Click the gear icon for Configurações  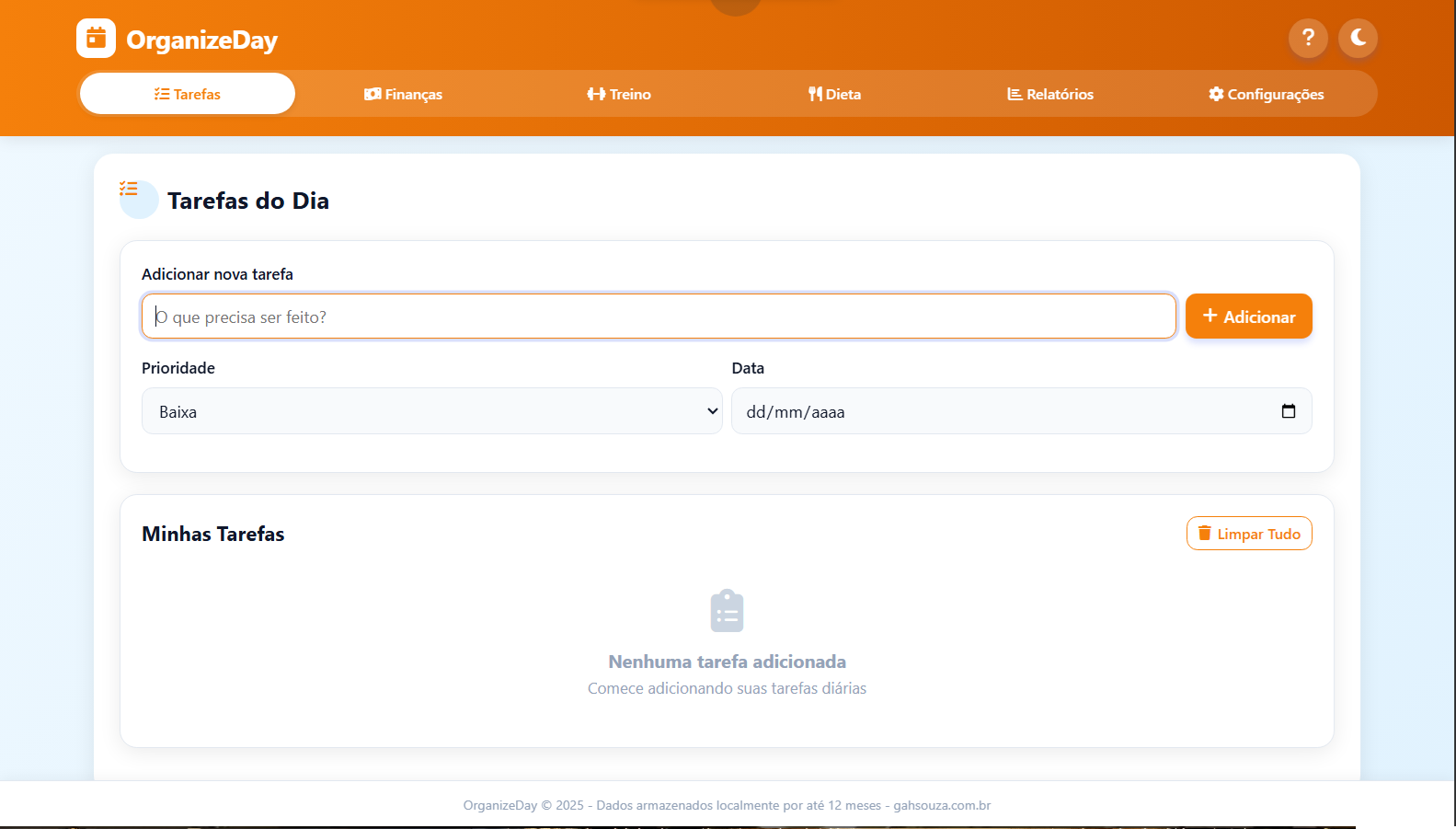click(1216, 94)
